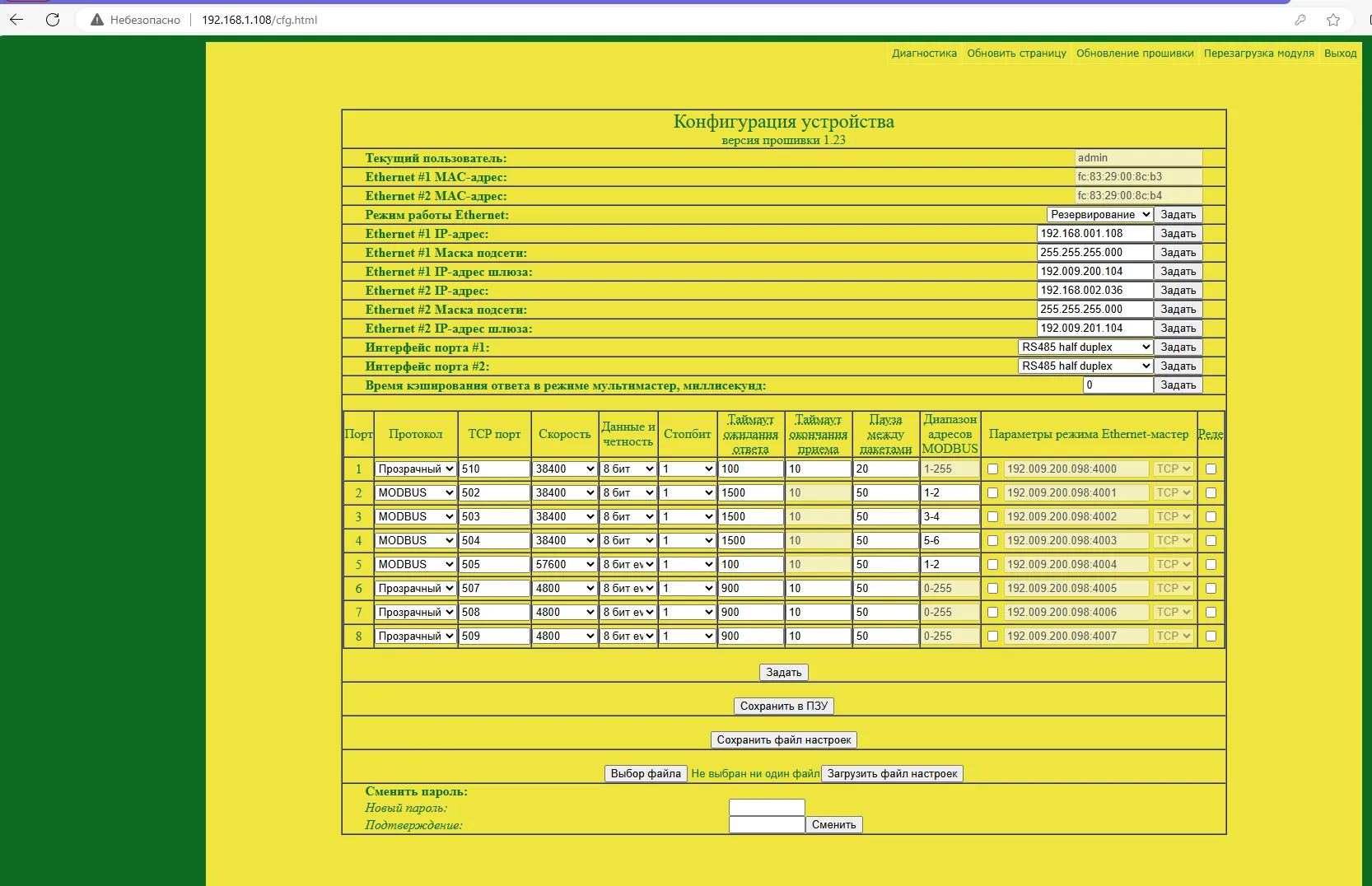Open the stop bit dropdown for port 4

(688, 541)
